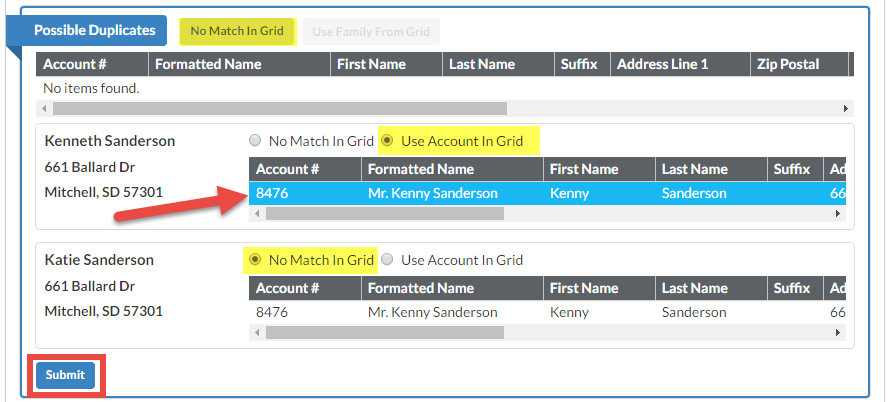Click left scroll arrow in top duplicates grid
896x402 pixels.
[43, 108]
